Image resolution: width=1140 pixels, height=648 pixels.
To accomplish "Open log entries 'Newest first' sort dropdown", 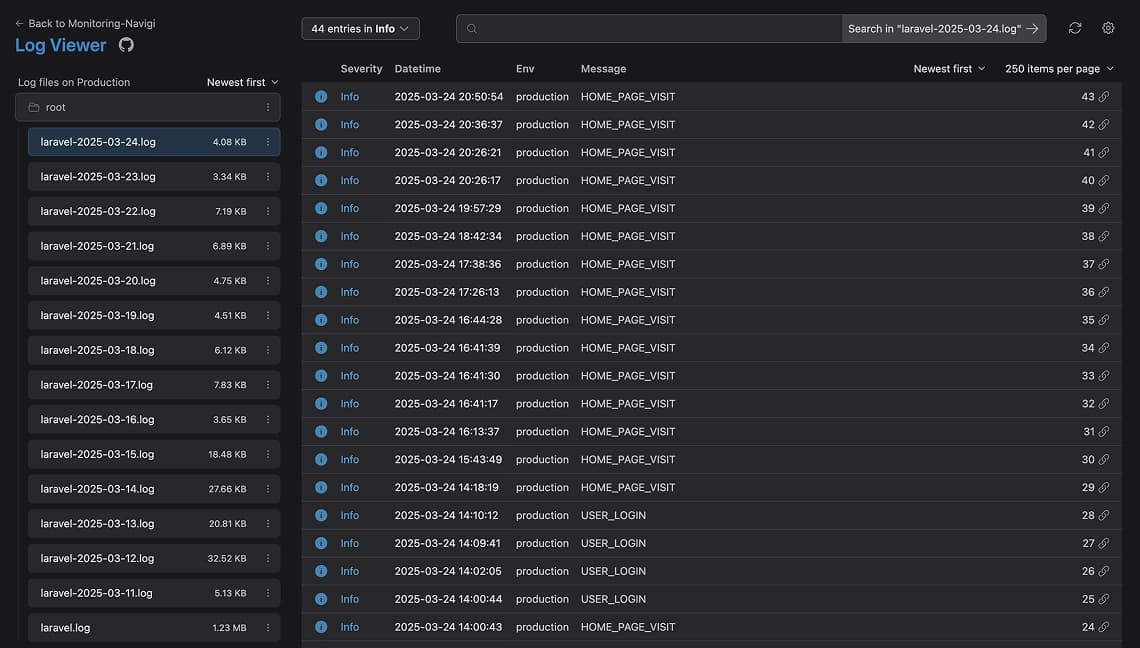I will pos(950,68).
